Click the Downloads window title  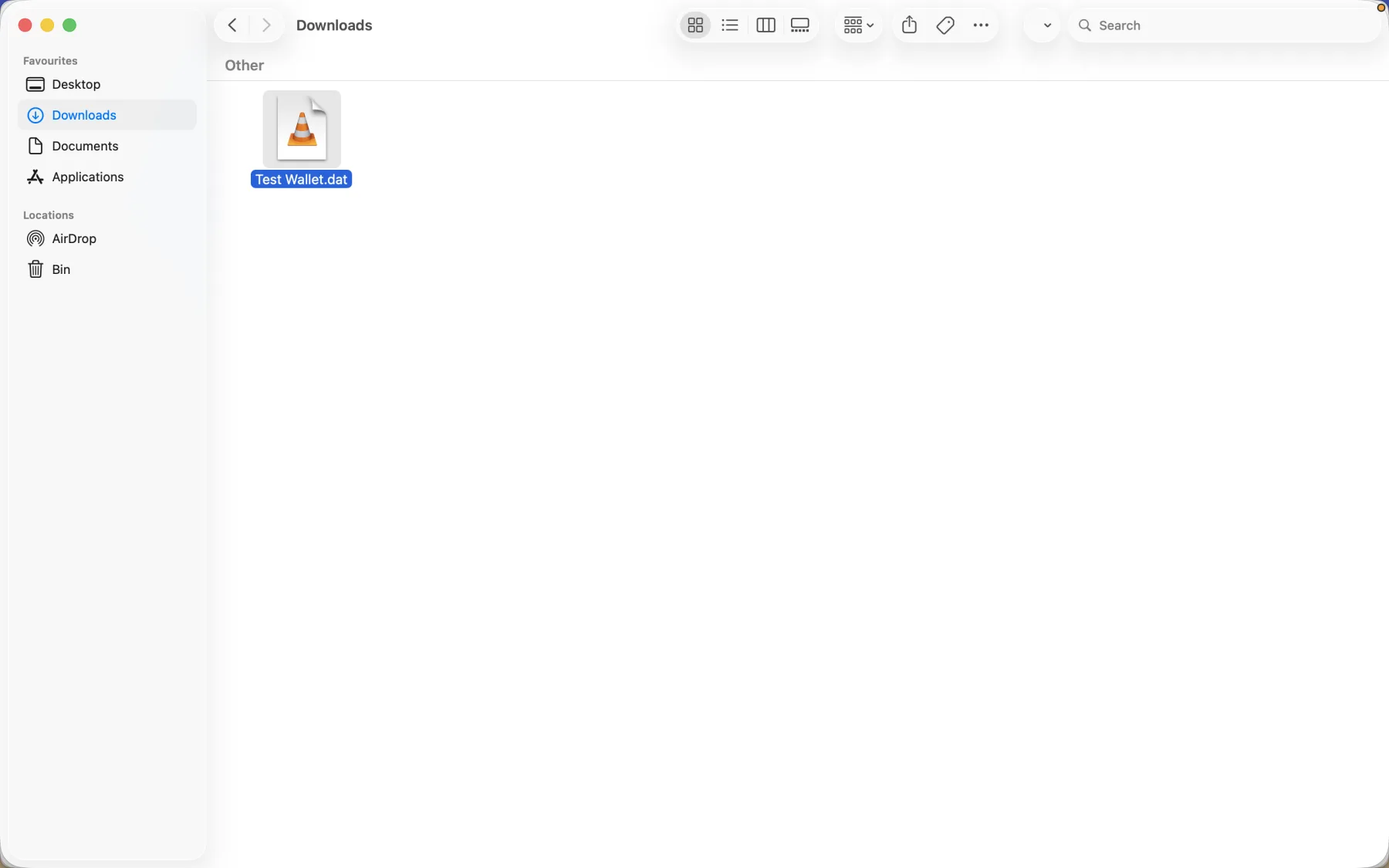pos(334,25)
